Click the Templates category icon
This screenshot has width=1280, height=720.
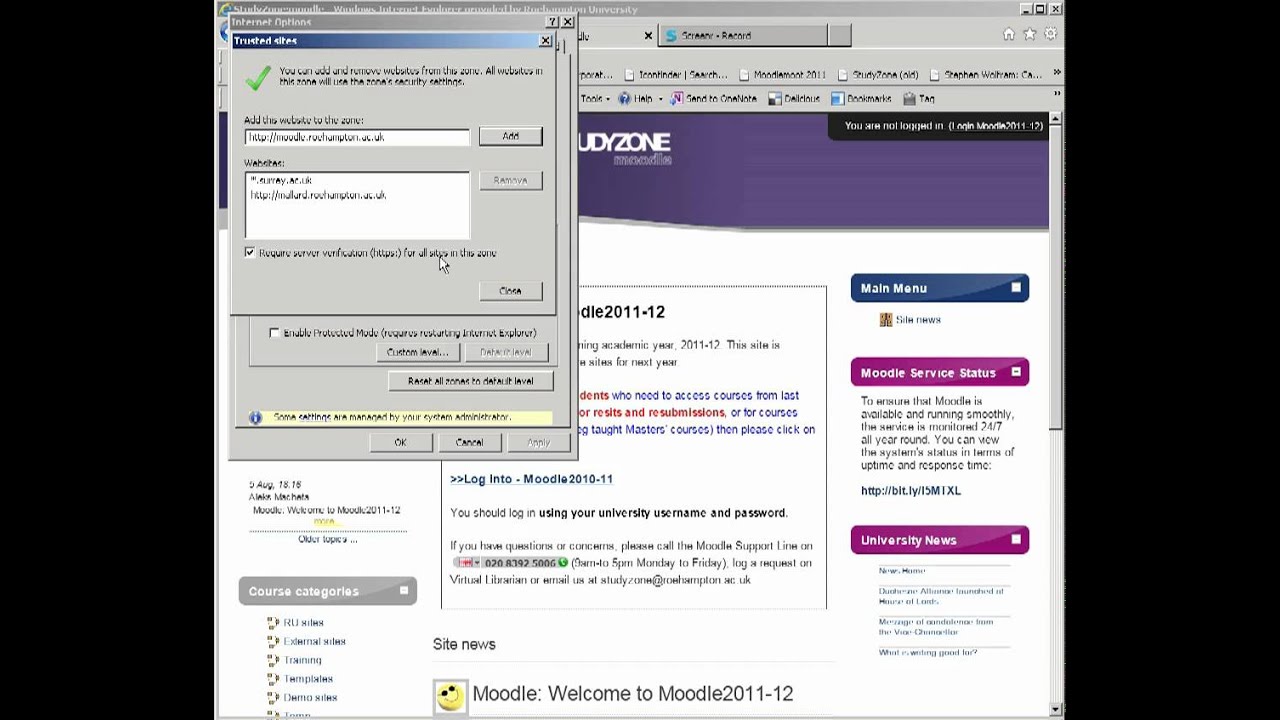pyautogui.click(x=273, y=680)
